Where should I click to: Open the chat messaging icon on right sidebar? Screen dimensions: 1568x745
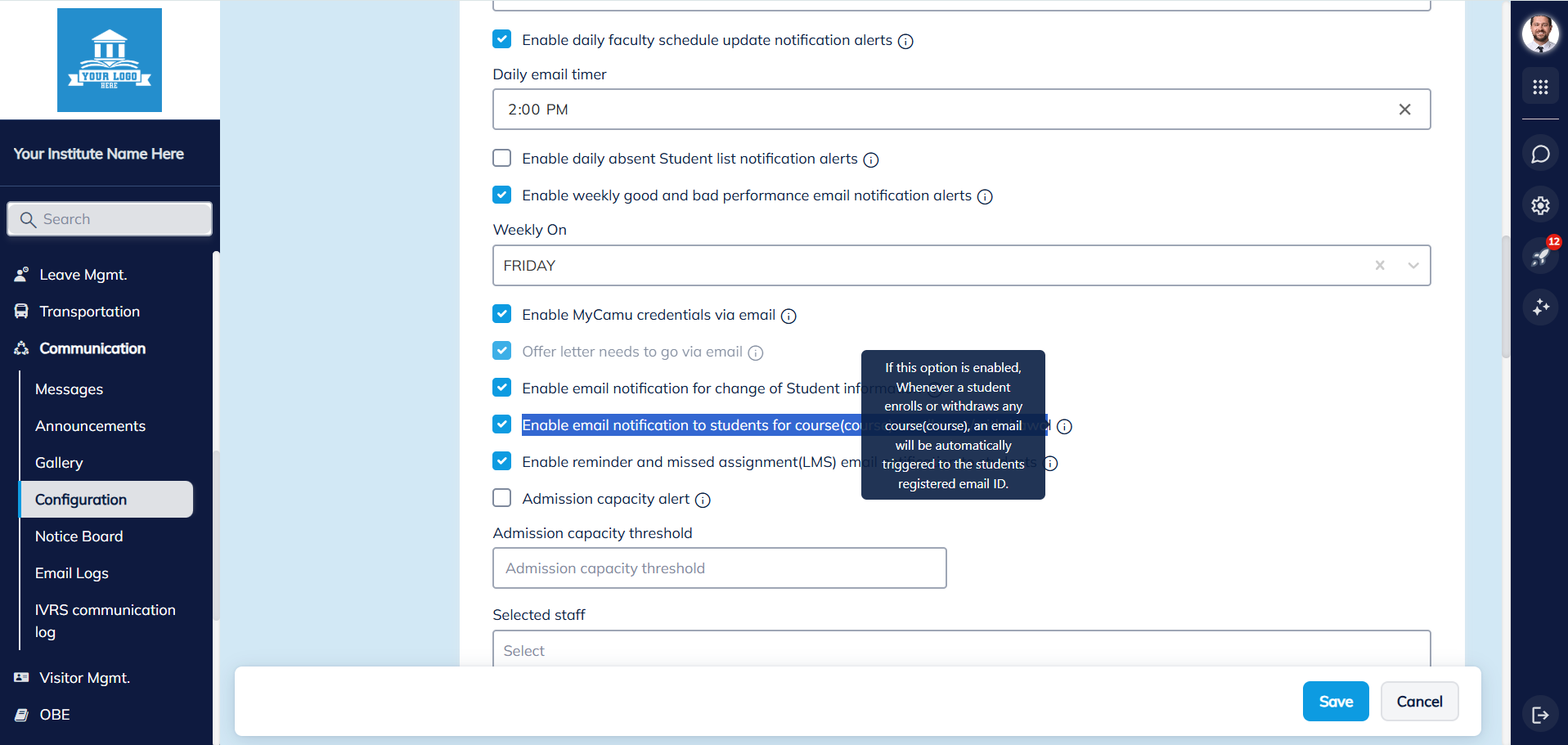pyautogui.click(x=1540, y=154)
